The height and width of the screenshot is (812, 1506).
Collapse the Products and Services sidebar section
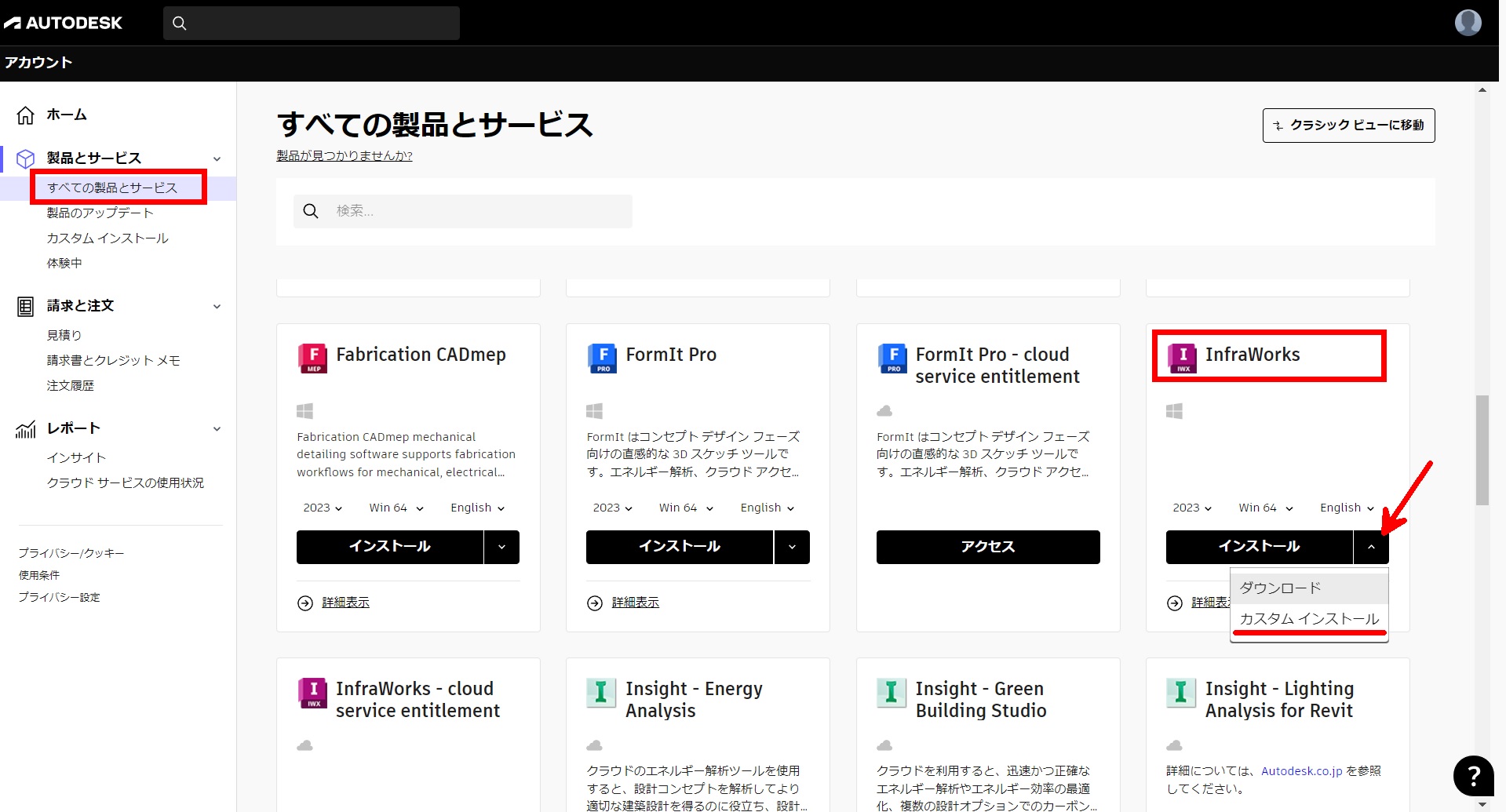point(217,159)
